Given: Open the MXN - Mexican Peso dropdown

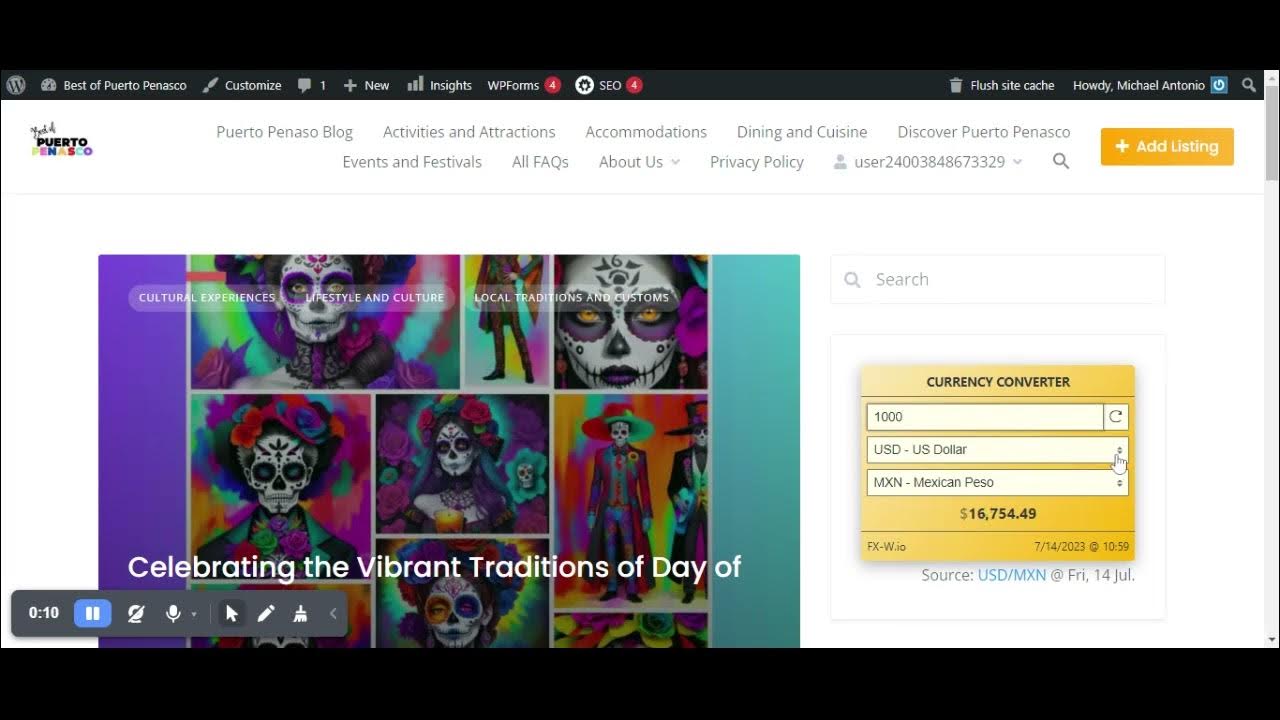Looking at the screenshot, I should [x=997, y=482].
